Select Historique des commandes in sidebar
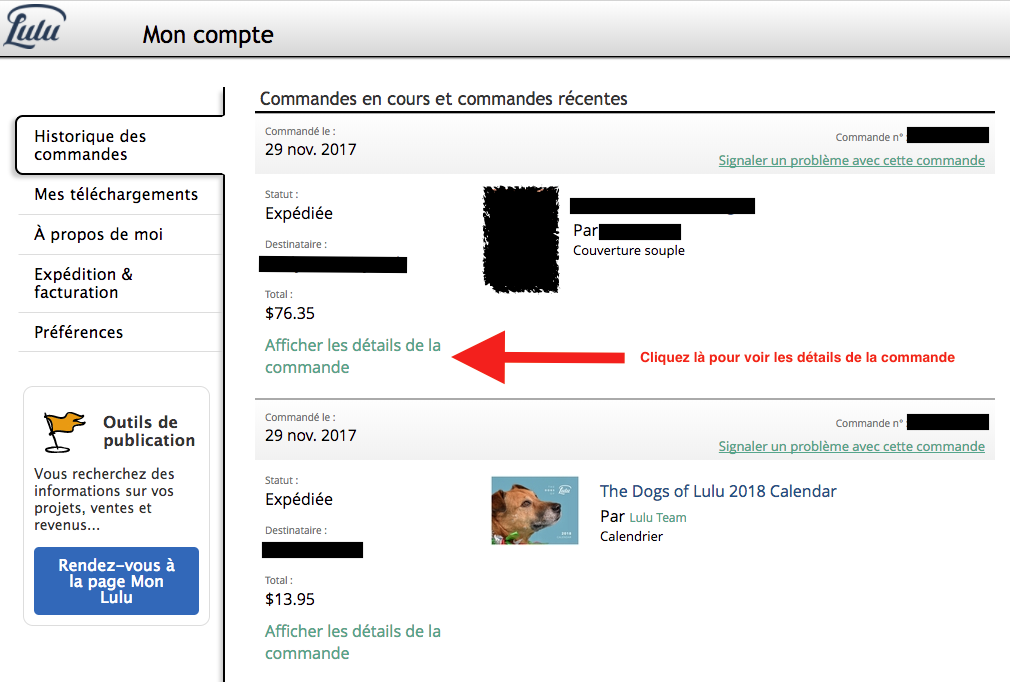Screen dimensions: 1010x682 click(x=120, y=146)
